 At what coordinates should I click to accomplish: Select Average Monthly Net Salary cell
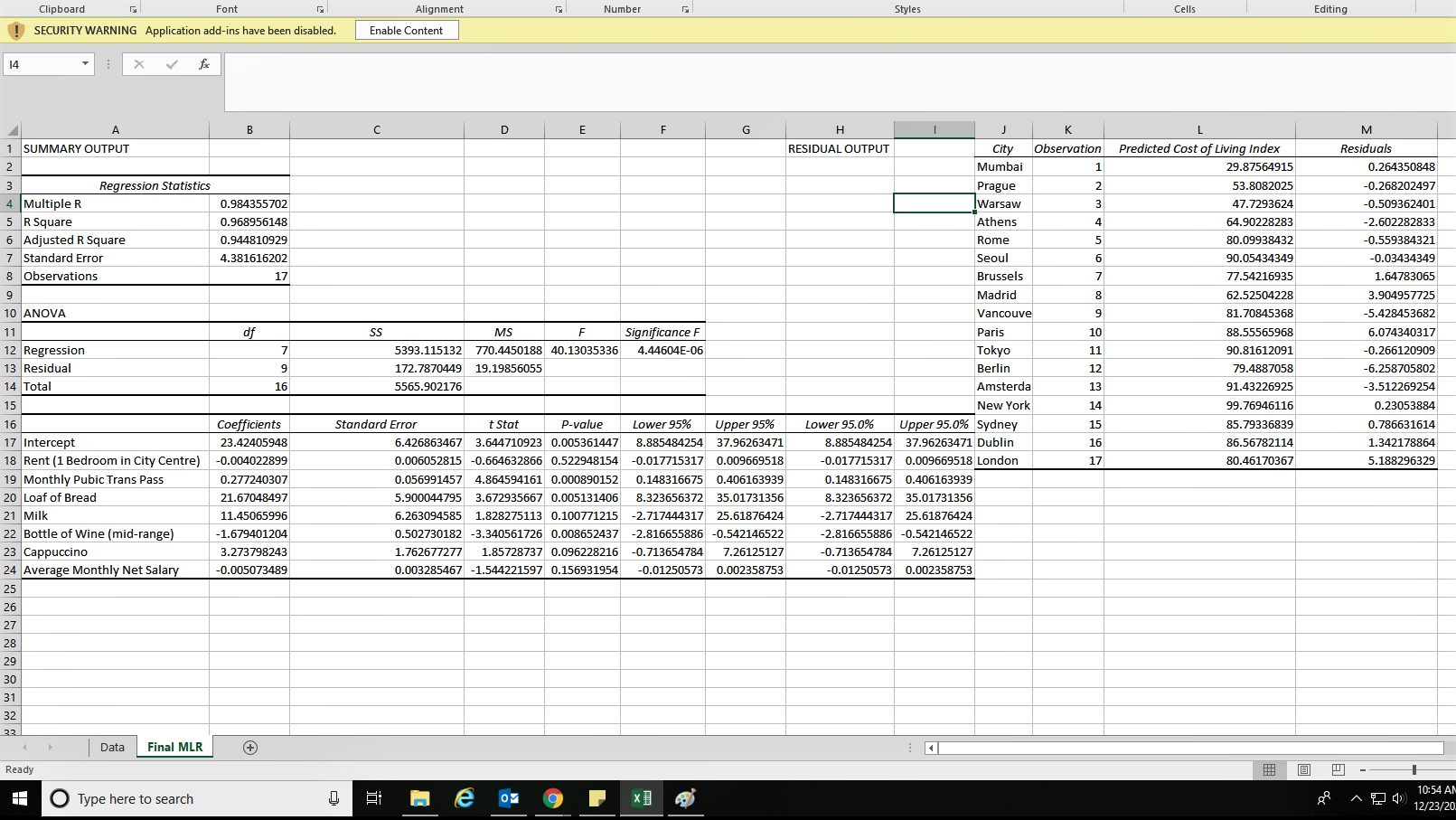(115, 570)
